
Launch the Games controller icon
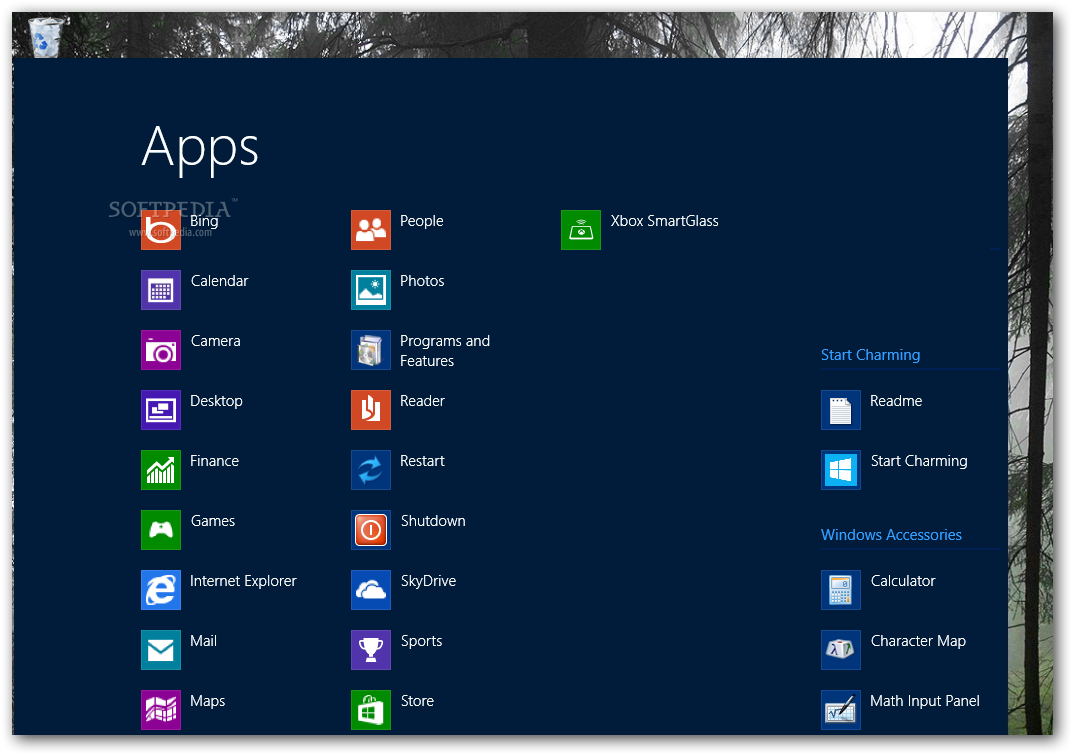coord(161,530)
